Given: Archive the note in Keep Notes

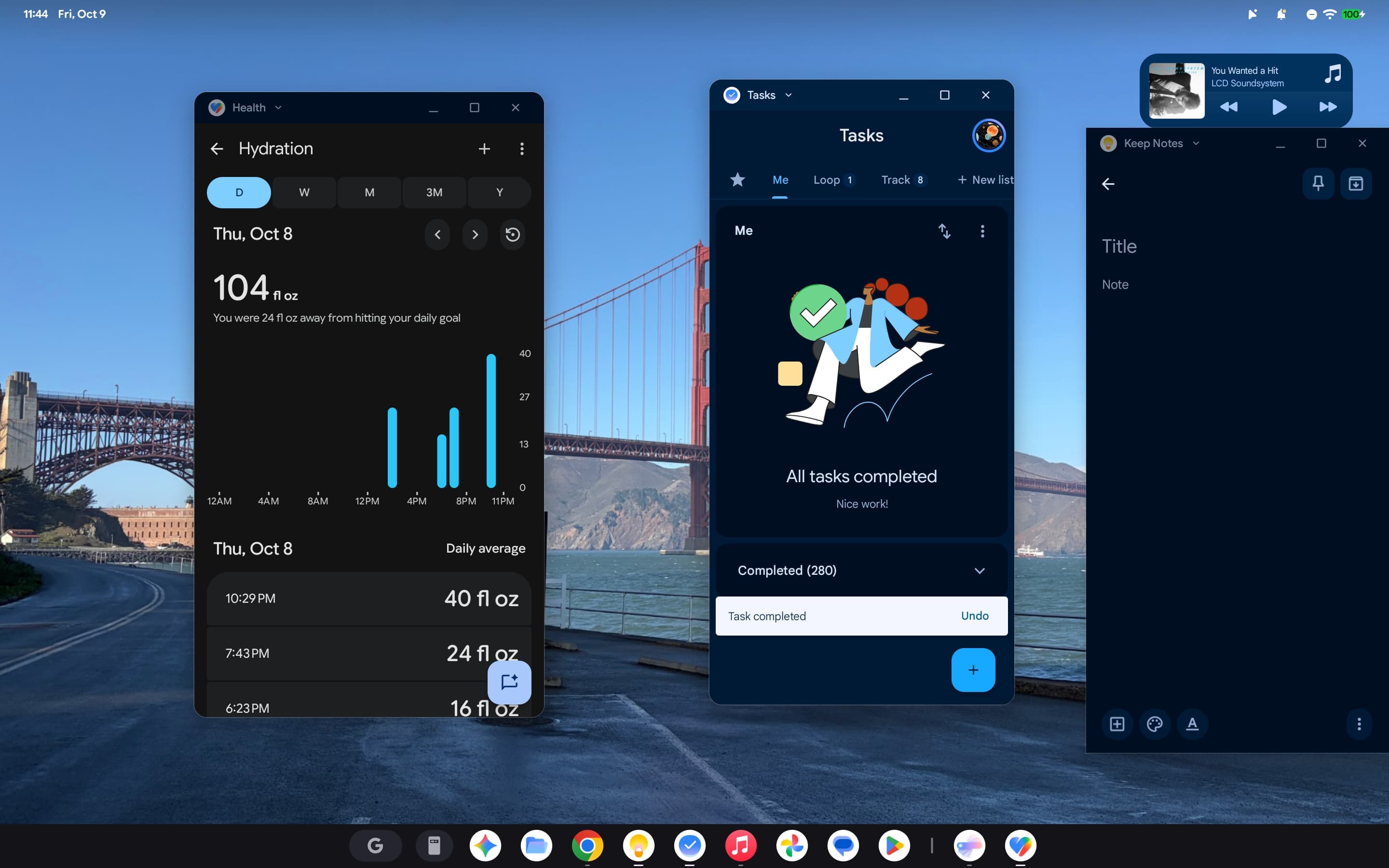Looking at the screenshot, I should (1356, 184).
